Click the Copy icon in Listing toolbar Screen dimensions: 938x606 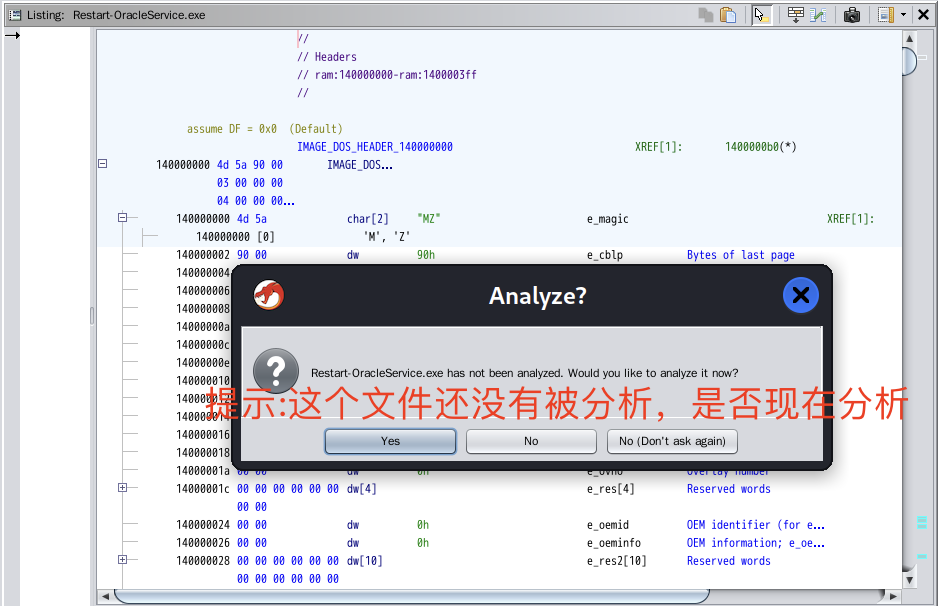pos(706,15)
